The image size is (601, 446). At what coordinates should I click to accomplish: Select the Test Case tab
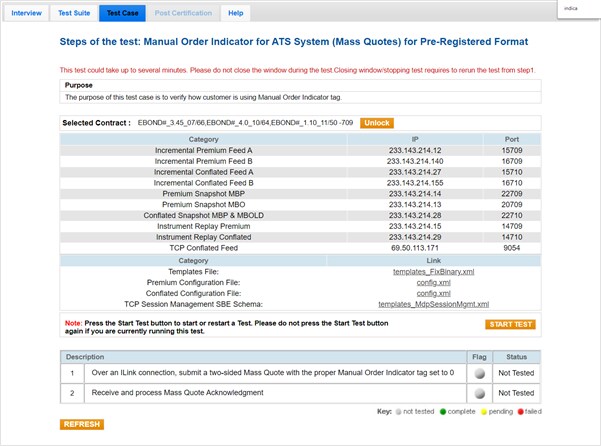(x=122, y=14)
